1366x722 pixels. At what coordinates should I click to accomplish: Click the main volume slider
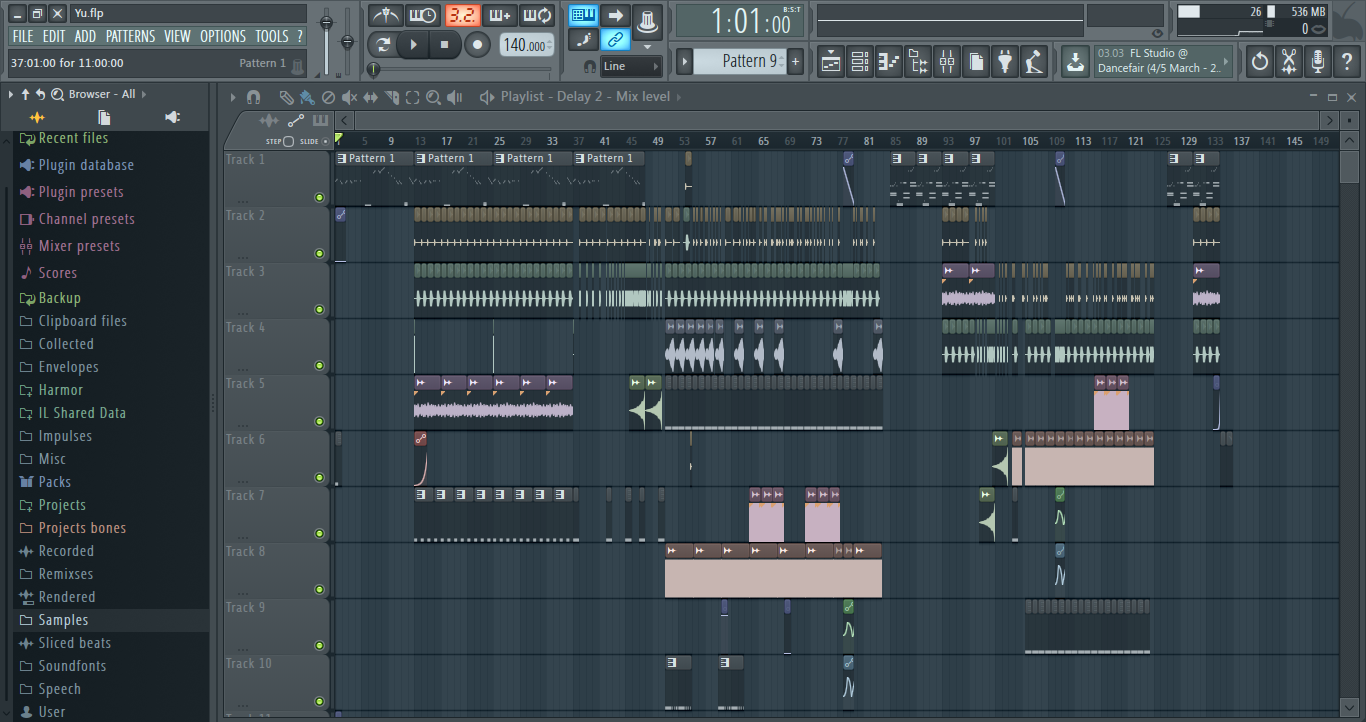coord(326,40)
